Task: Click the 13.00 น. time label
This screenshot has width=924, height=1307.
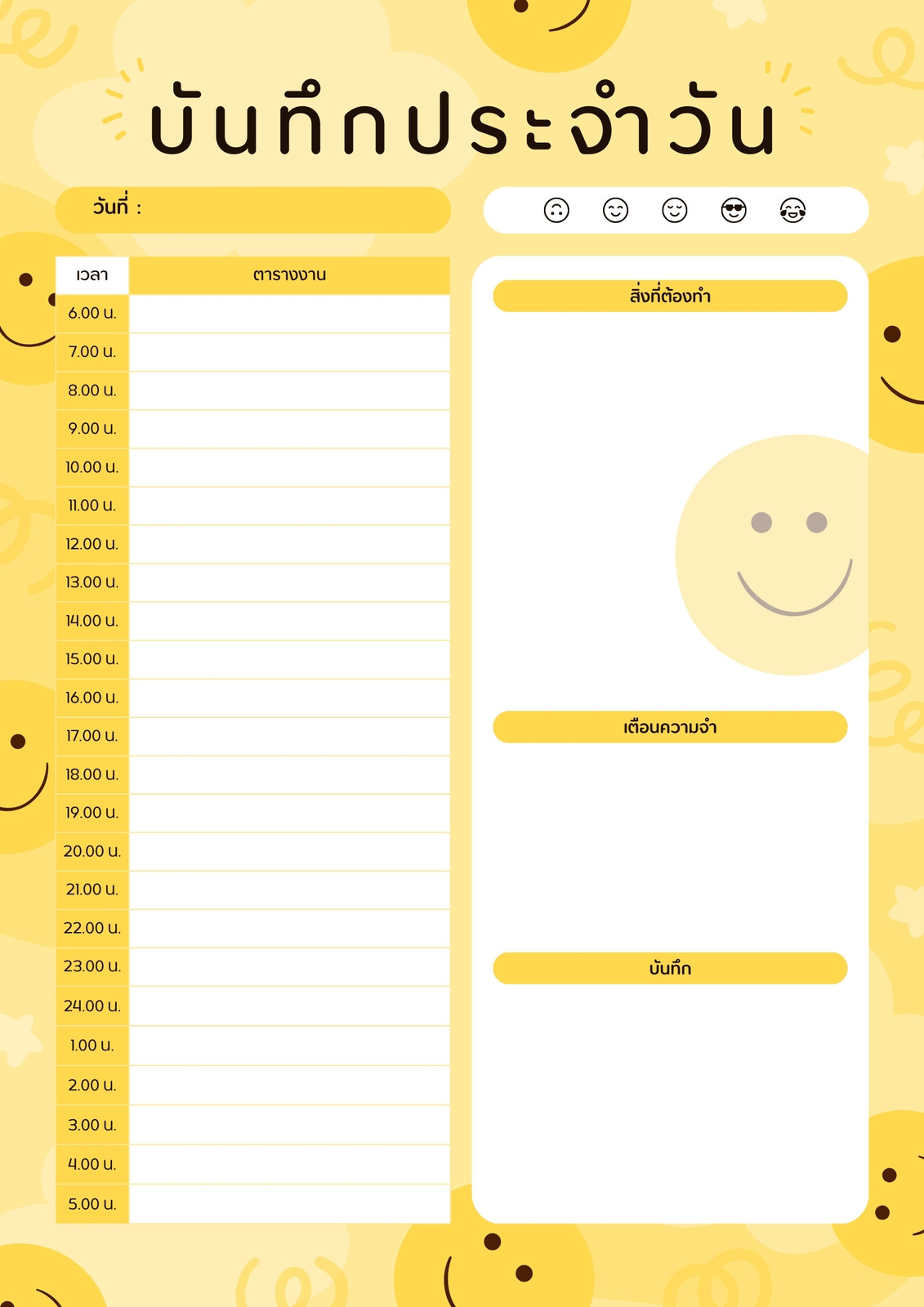Action: (92, 582)
